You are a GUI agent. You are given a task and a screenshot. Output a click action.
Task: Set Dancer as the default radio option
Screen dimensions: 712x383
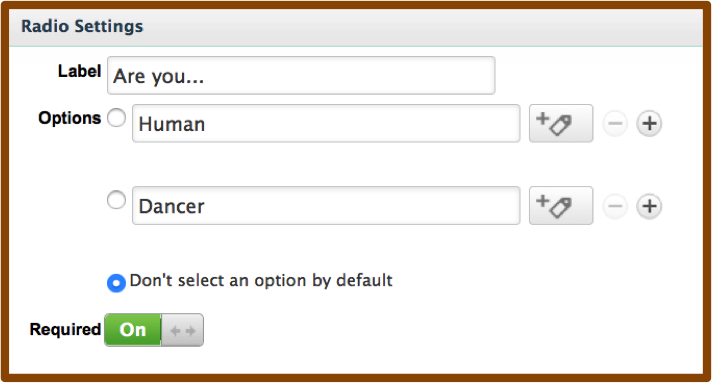tap(116, 200)
